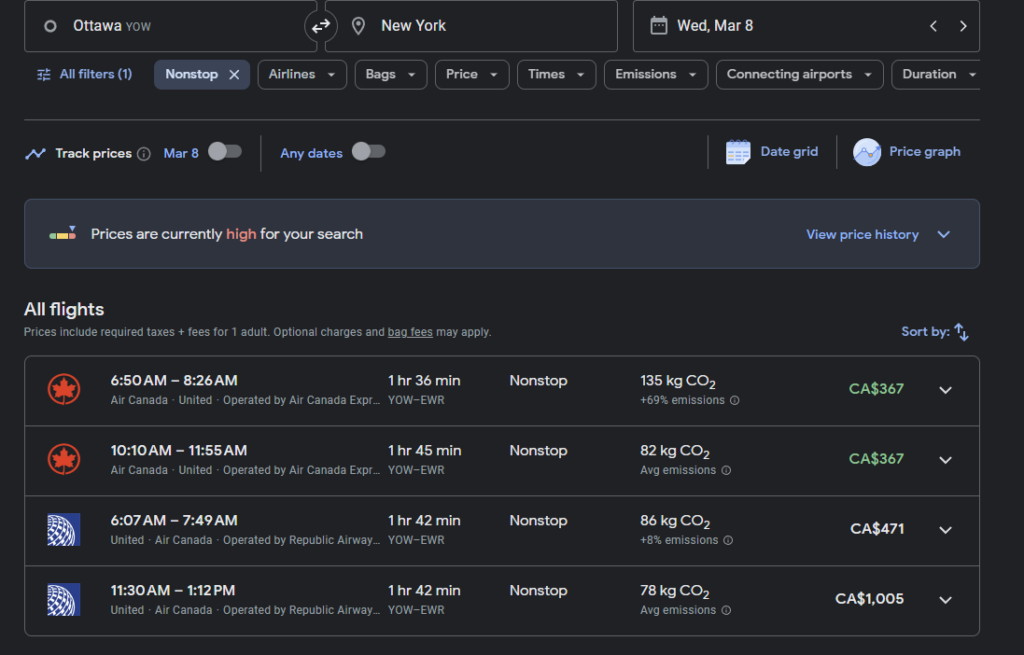Click the Date grid calendar icon
This screenshot has height=655, width=1024.
point(738,152)
